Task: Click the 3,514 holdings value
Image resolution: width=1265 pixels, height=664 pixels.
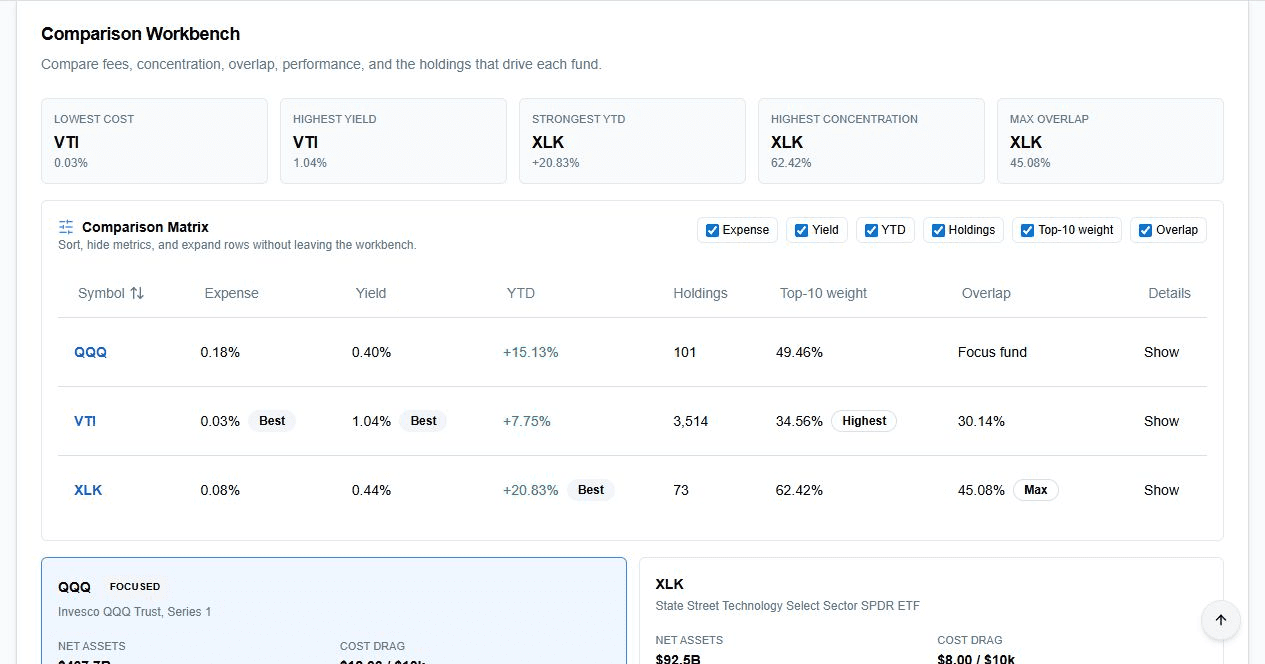Action: pyautogui.click(x=691, y=421)
